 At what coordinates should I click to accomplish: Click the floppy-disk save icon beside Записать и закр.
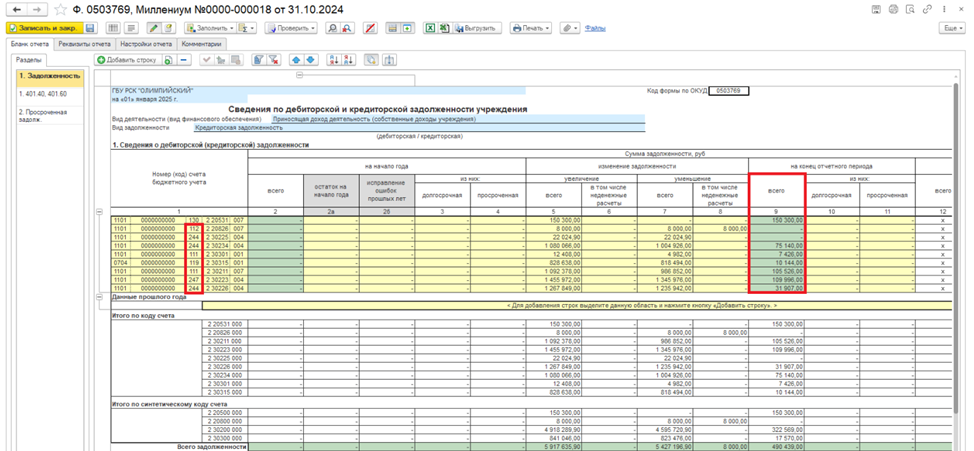click(x=89, y=29)
